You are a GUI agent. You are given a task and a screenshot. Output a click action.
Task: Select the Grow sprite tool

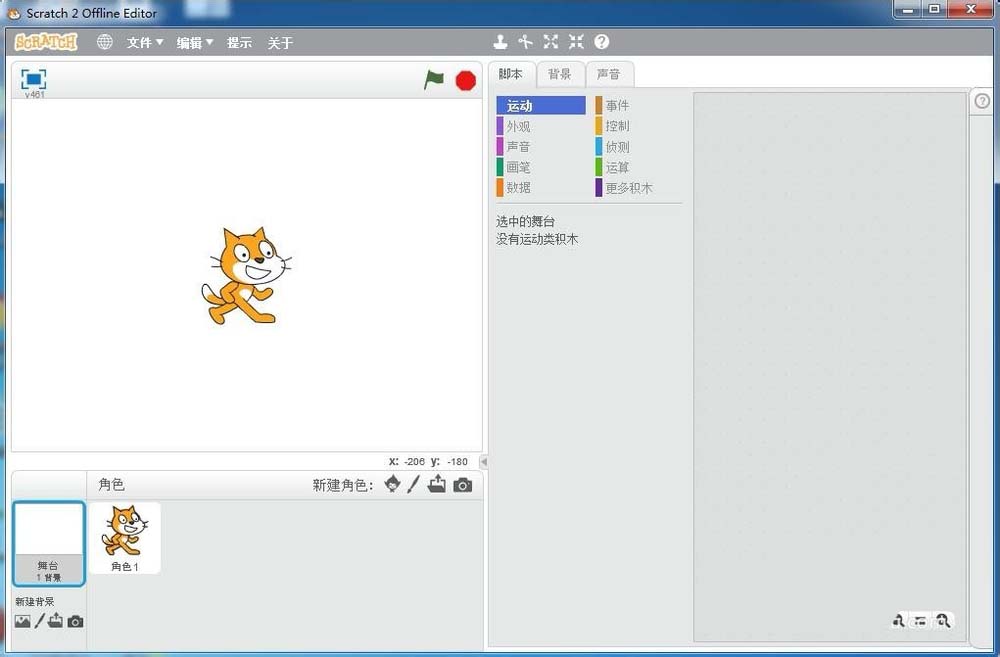550,42
